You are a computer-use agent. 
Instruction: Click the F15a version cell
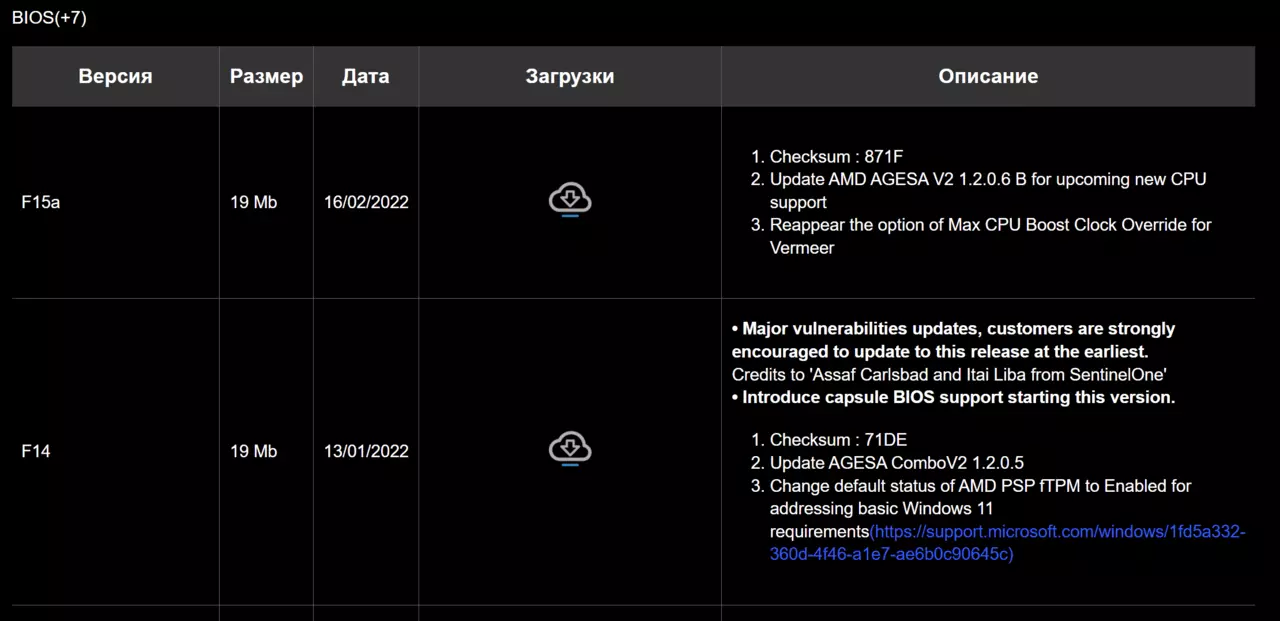(x=41, y=202)
